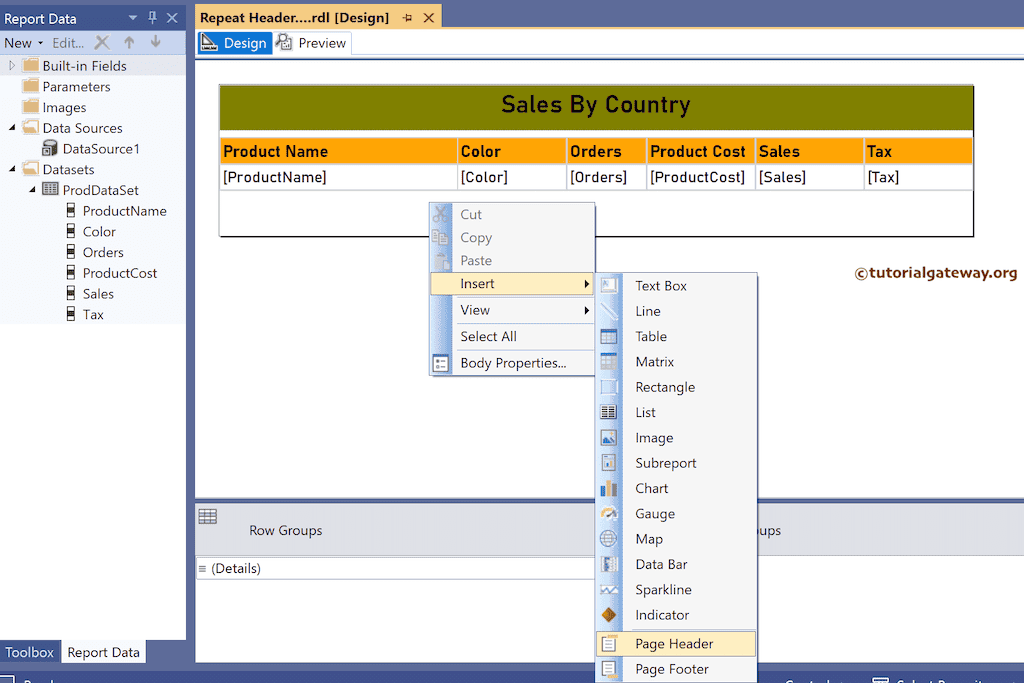Click the Edit button in Report Data
This screenshot has height=683, width=1024.
click(68, 43)
